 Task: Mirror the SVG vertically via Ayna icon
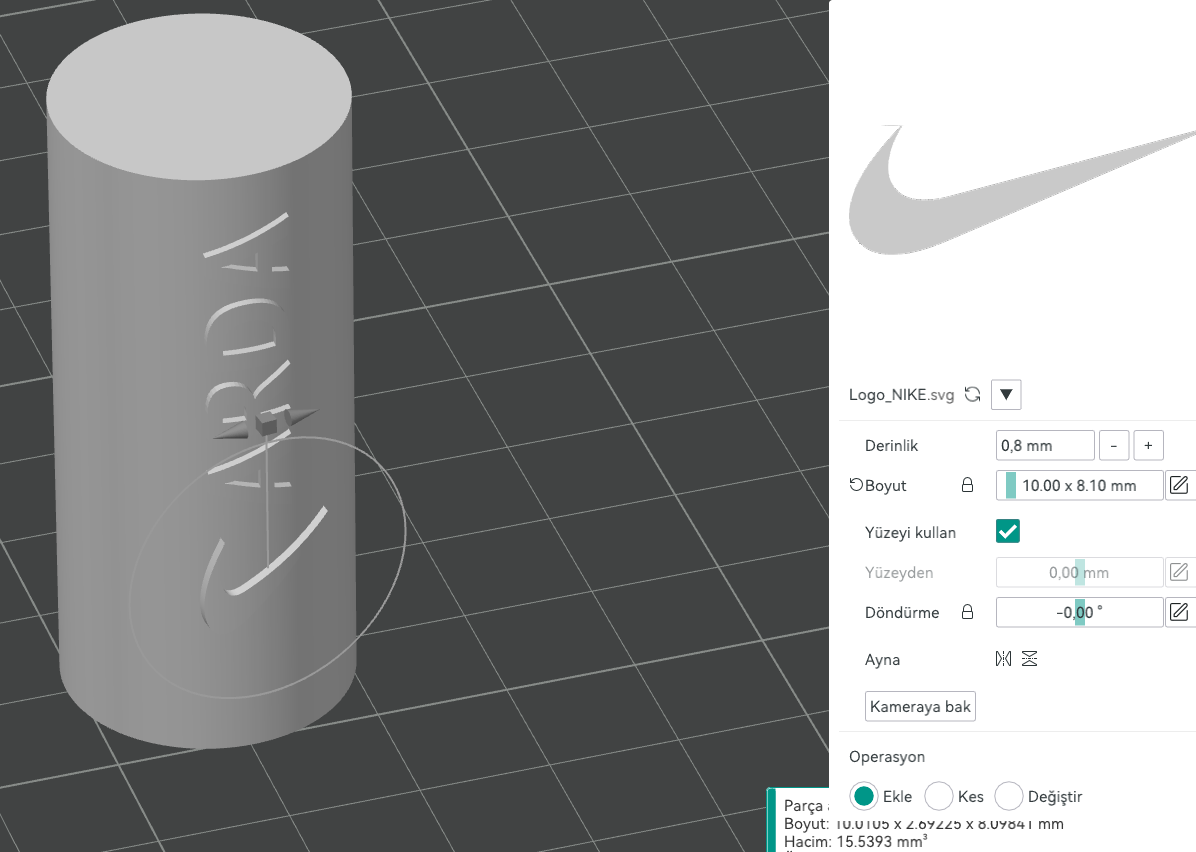tap(1030, 659)
